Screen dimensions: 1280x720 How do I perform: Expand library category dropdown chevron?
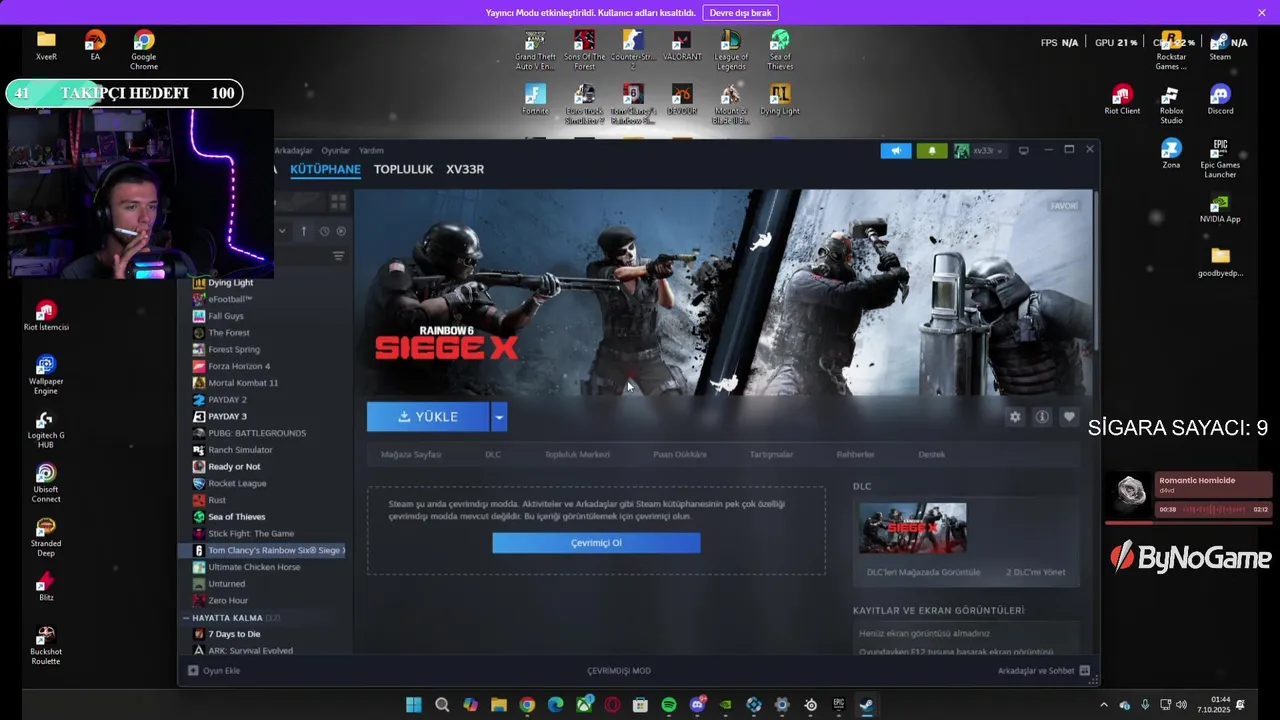[x=282, y=231]
